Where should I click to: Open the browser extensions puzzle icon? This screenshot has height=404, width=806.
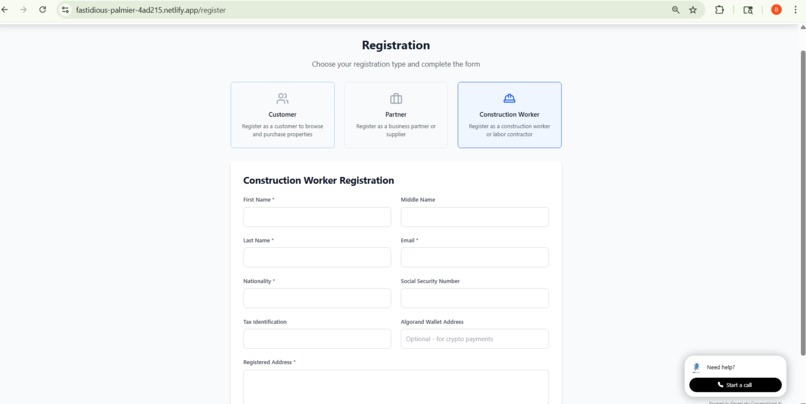tap(720, 10)
